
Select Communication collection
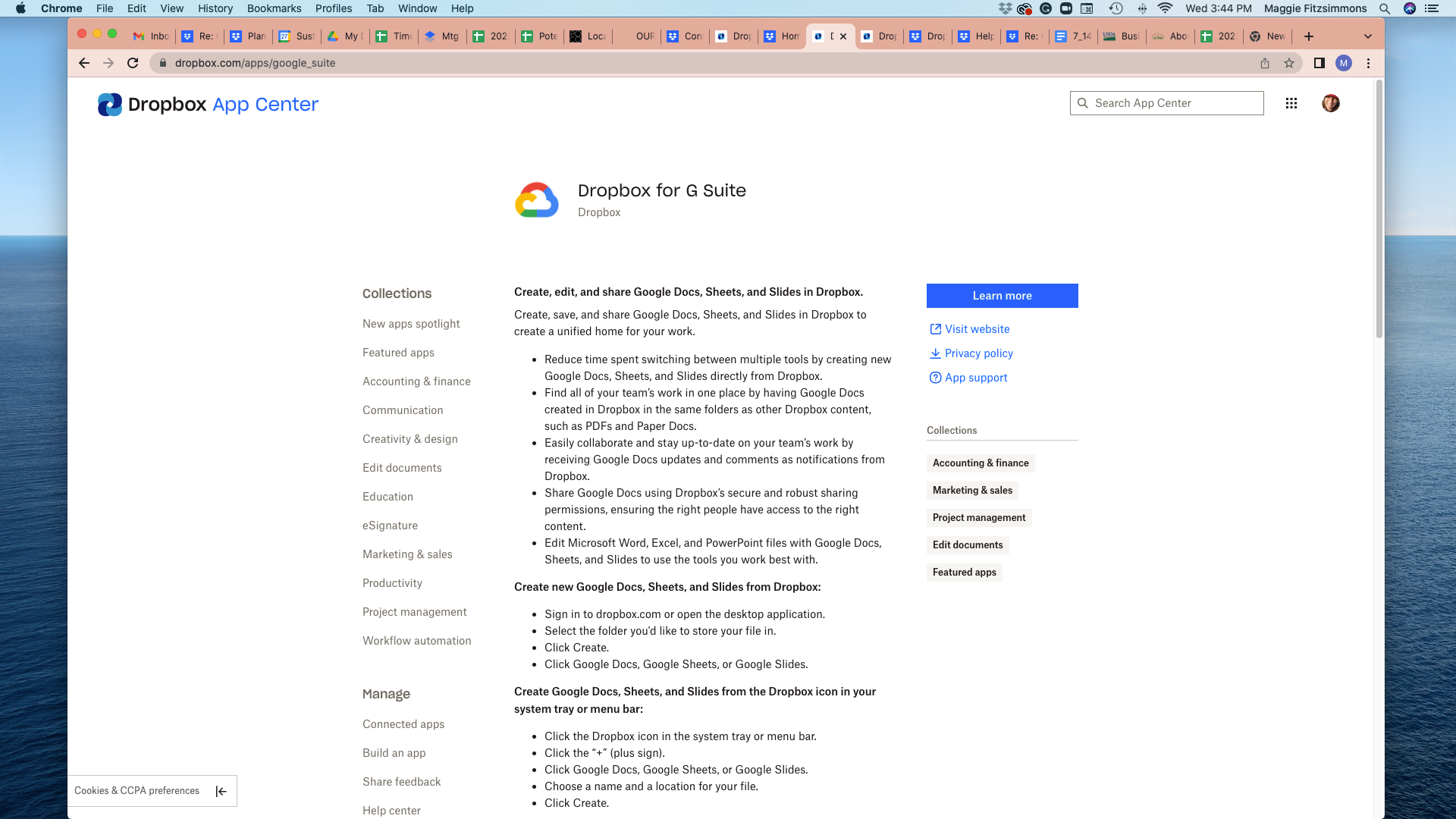pos(403,410)
